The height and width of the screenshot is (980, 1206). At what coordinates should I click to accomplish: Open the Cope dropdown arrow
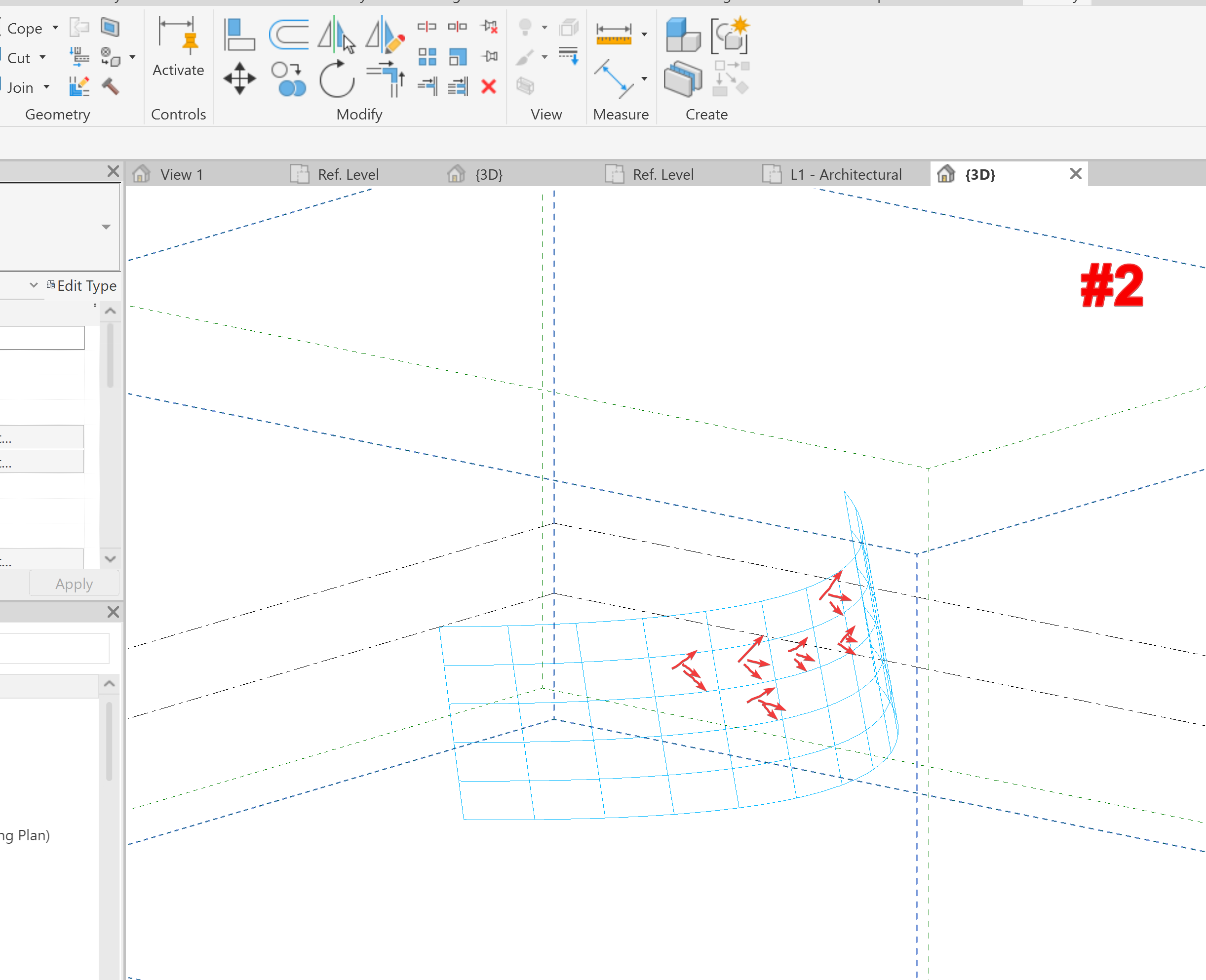coord(55,28)
